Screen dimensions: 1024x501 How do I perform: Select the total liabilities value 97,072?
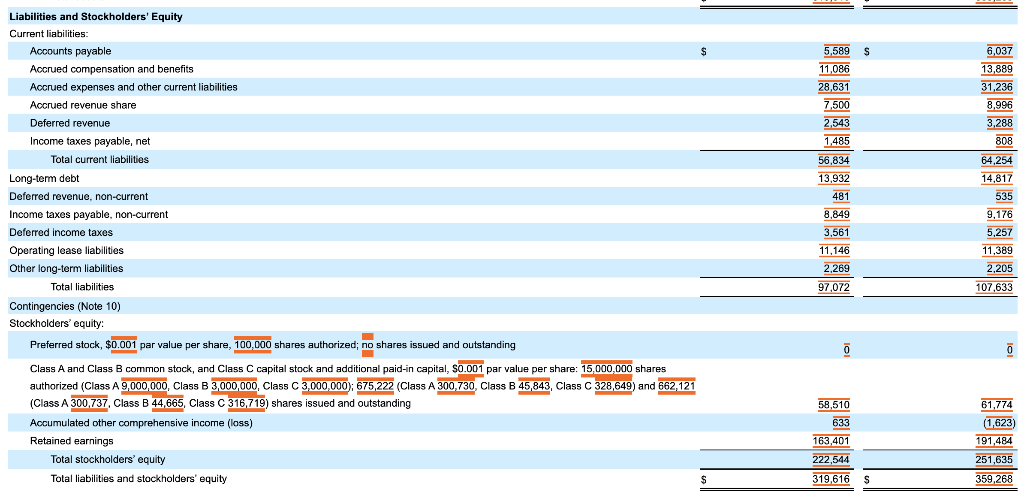click(x=834, y=287)
